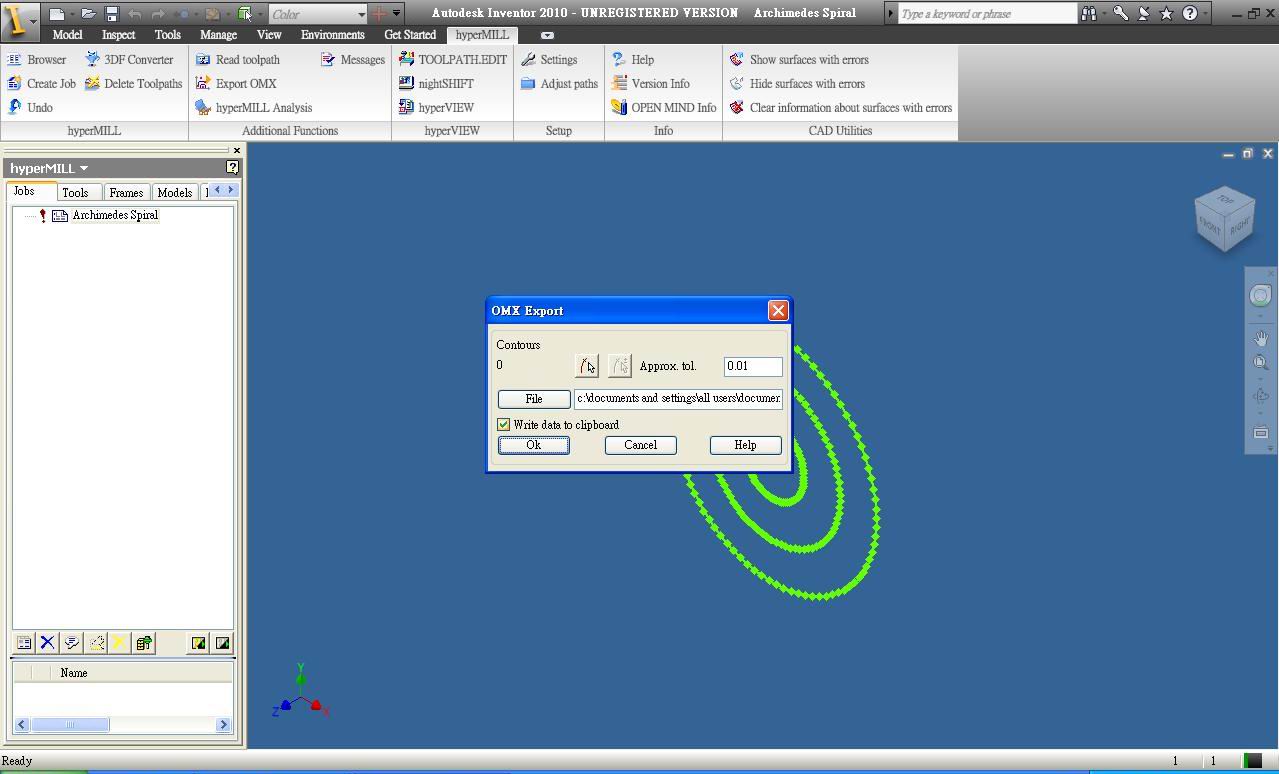Click the ViewCube
The width and height of the screenshot is (1279, 774).
(1225, 219)
